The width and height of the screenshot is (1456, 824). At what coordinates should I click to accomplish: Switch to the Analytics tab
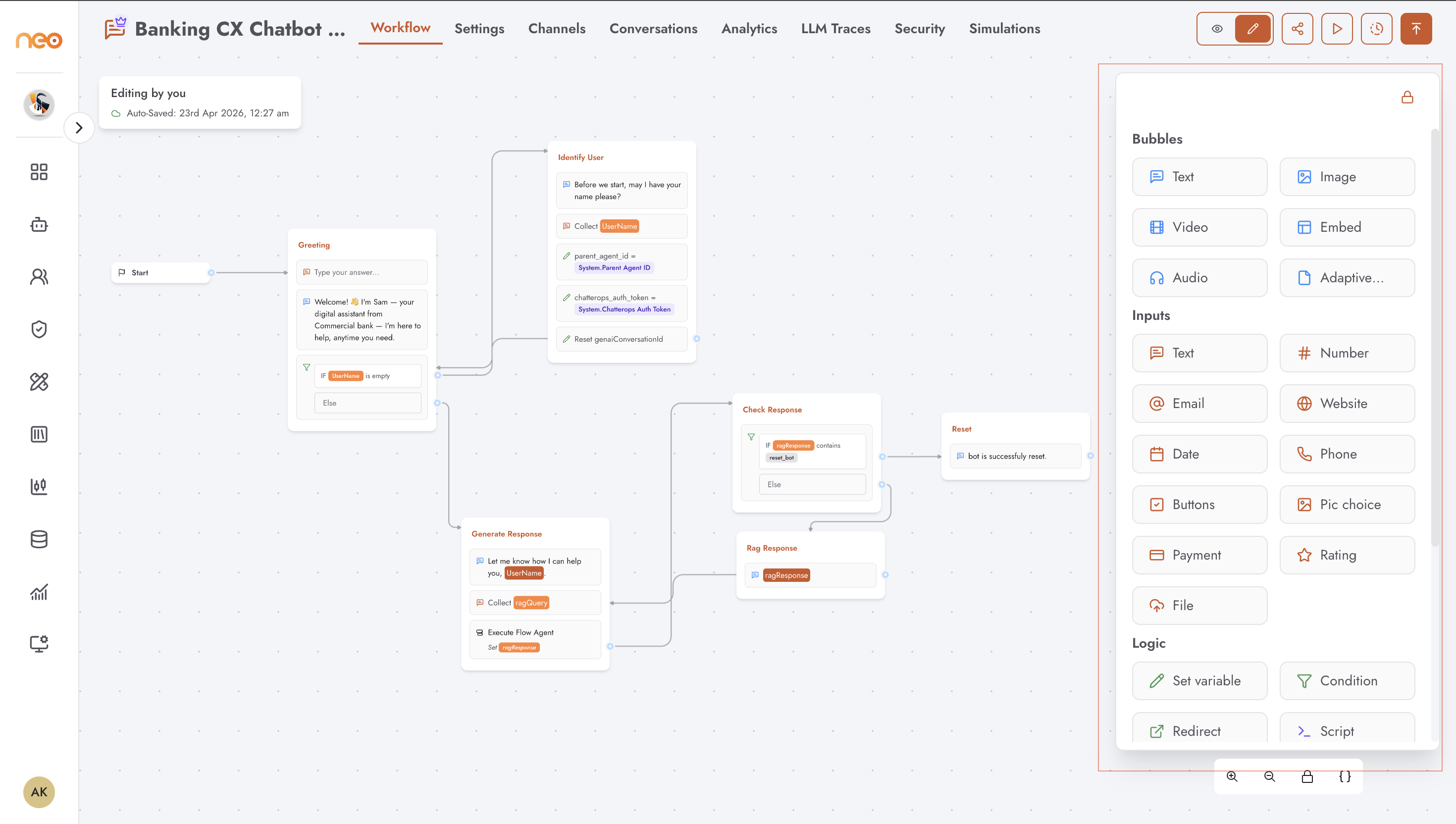click(x=749, y=28)
